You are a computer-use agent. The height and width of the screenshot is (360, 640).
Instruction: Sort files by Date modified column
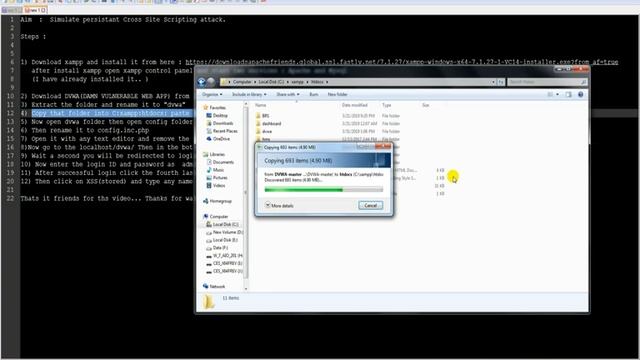coord(355,105)
